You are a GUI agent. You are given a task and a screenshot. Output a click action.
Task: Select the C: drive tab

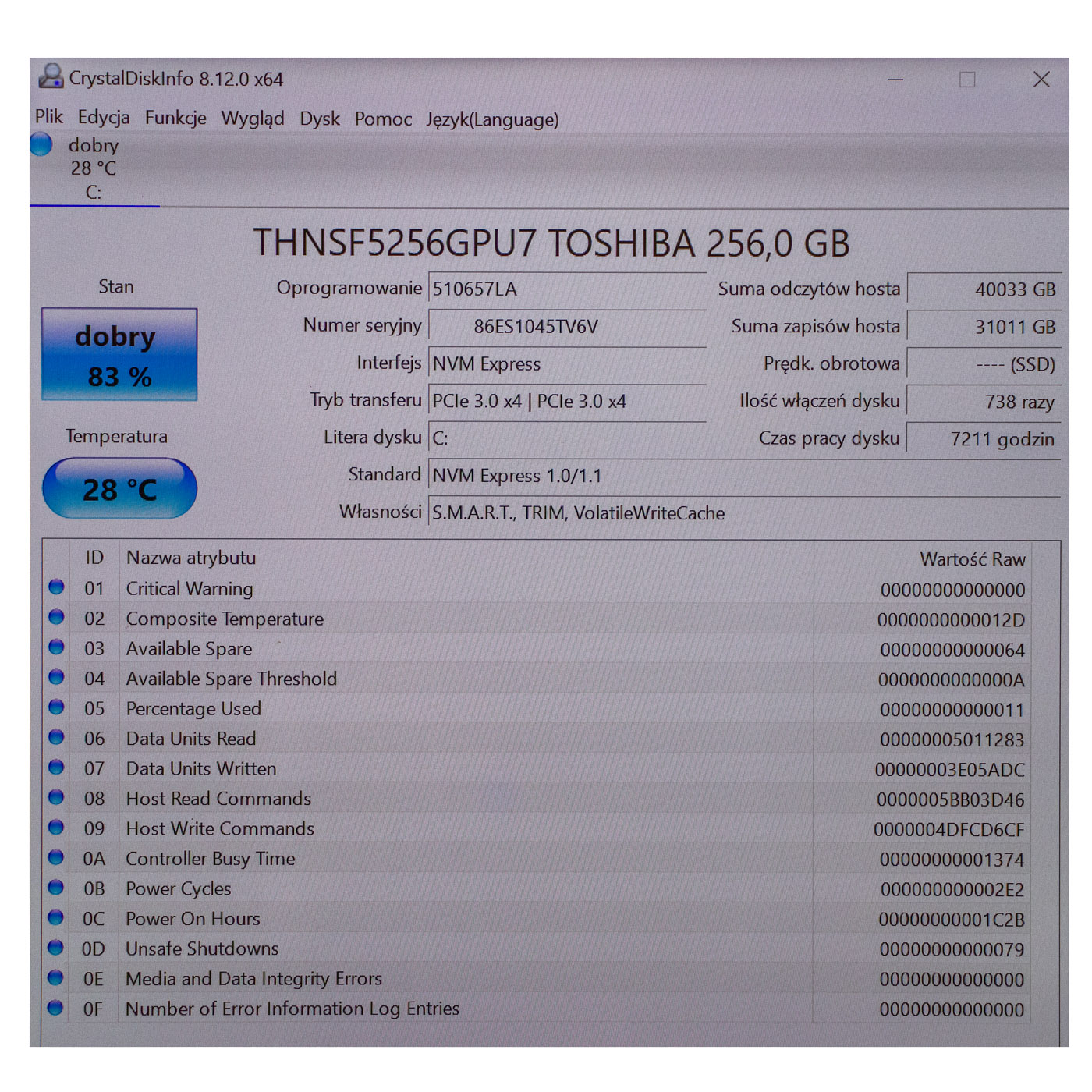(x=94, y=168)
